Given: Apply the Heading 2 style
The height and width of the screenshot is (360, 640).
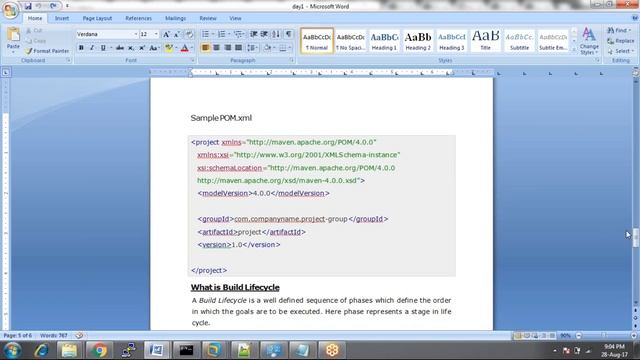Looking at the screenshot, I should (418, 41).
